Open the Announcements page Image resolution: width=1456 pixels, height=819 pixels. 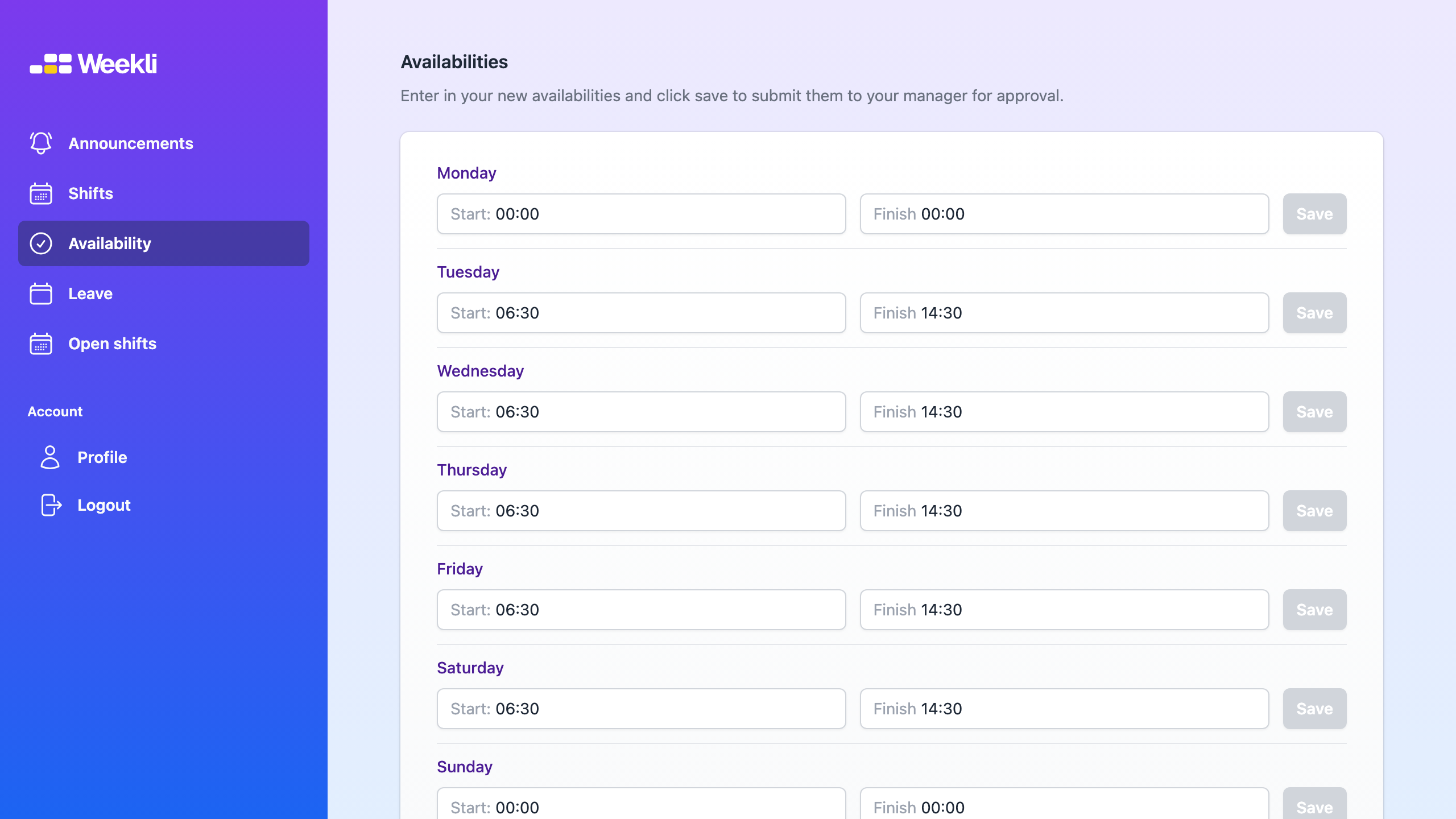(x=164, y=143)
